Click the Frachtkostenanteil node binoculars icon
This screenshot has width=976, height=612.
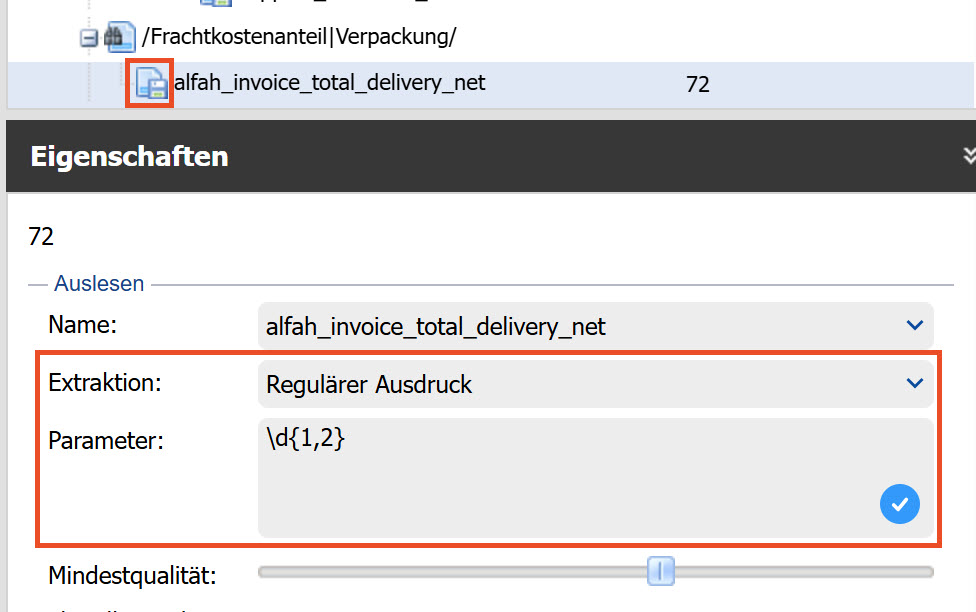pos(120,38)
